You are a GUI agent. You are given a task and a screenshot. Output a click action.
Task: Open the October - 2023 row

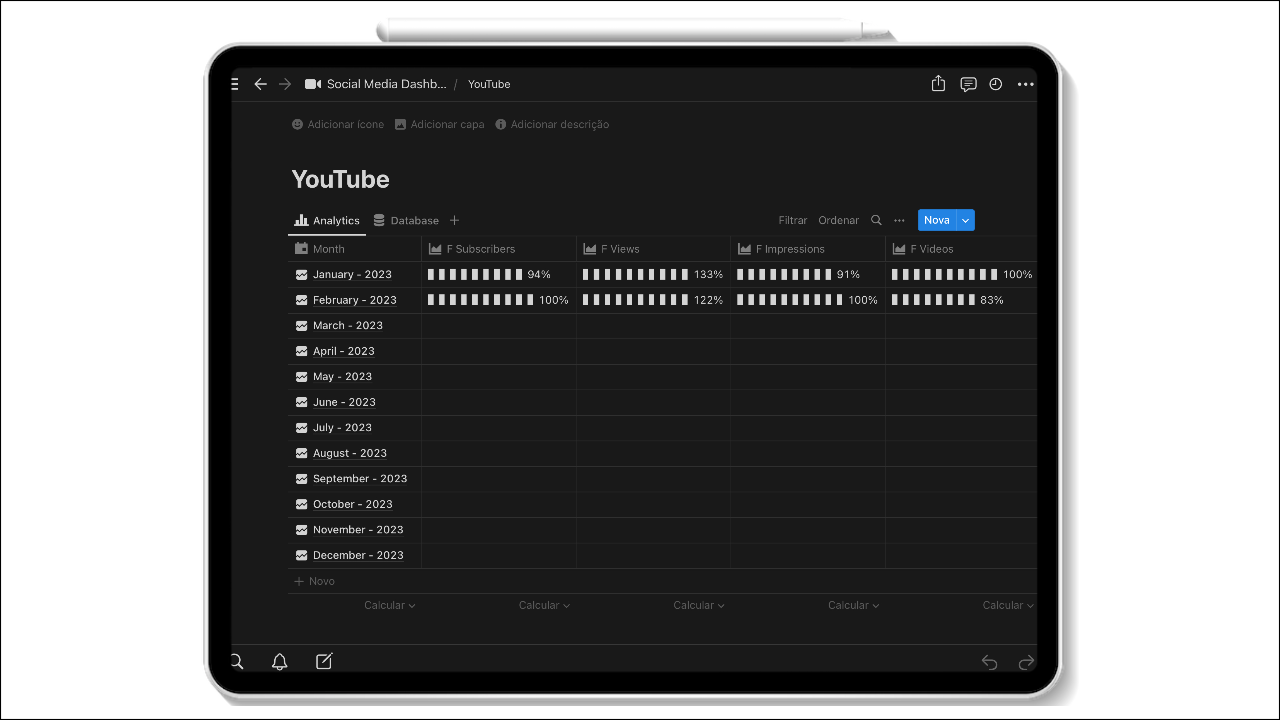click(x=353, y=504)
